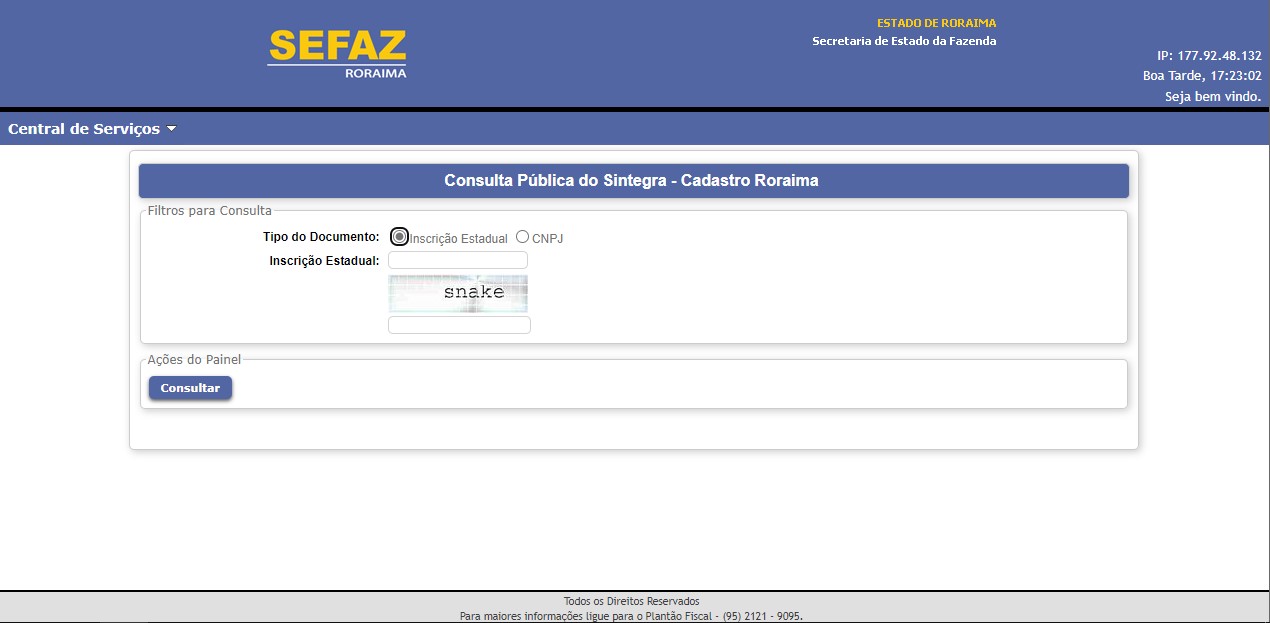
Task: Click the 'ESTADO DE RORAIMA' header text
Action: [936, 23]
